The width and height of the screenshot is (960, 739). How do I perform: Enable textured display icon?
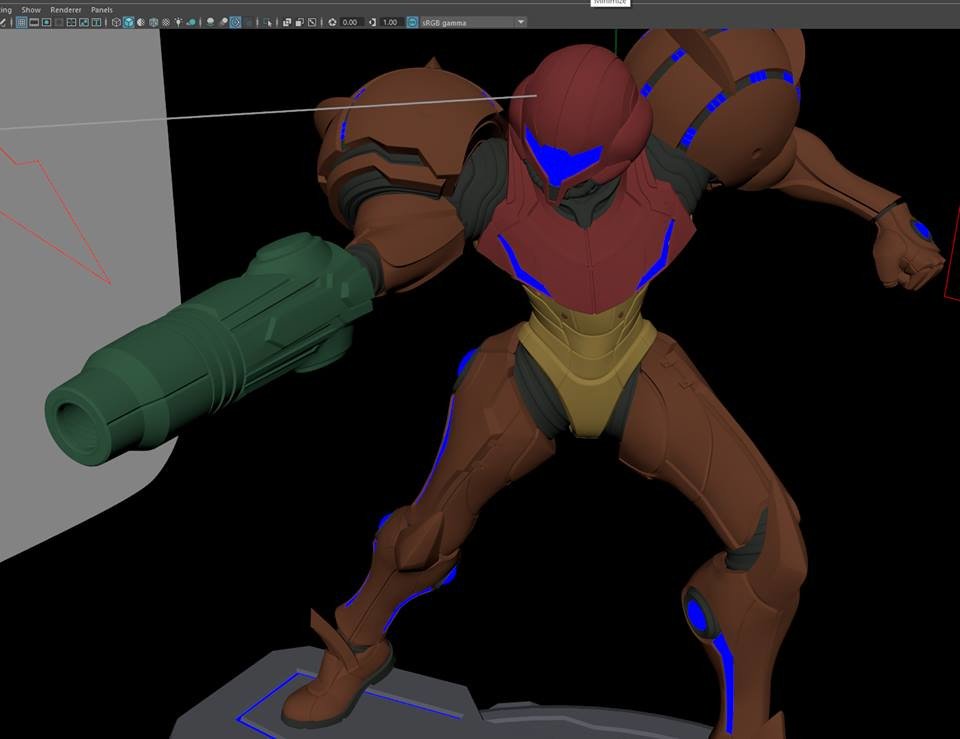click(x=166, y=22)
